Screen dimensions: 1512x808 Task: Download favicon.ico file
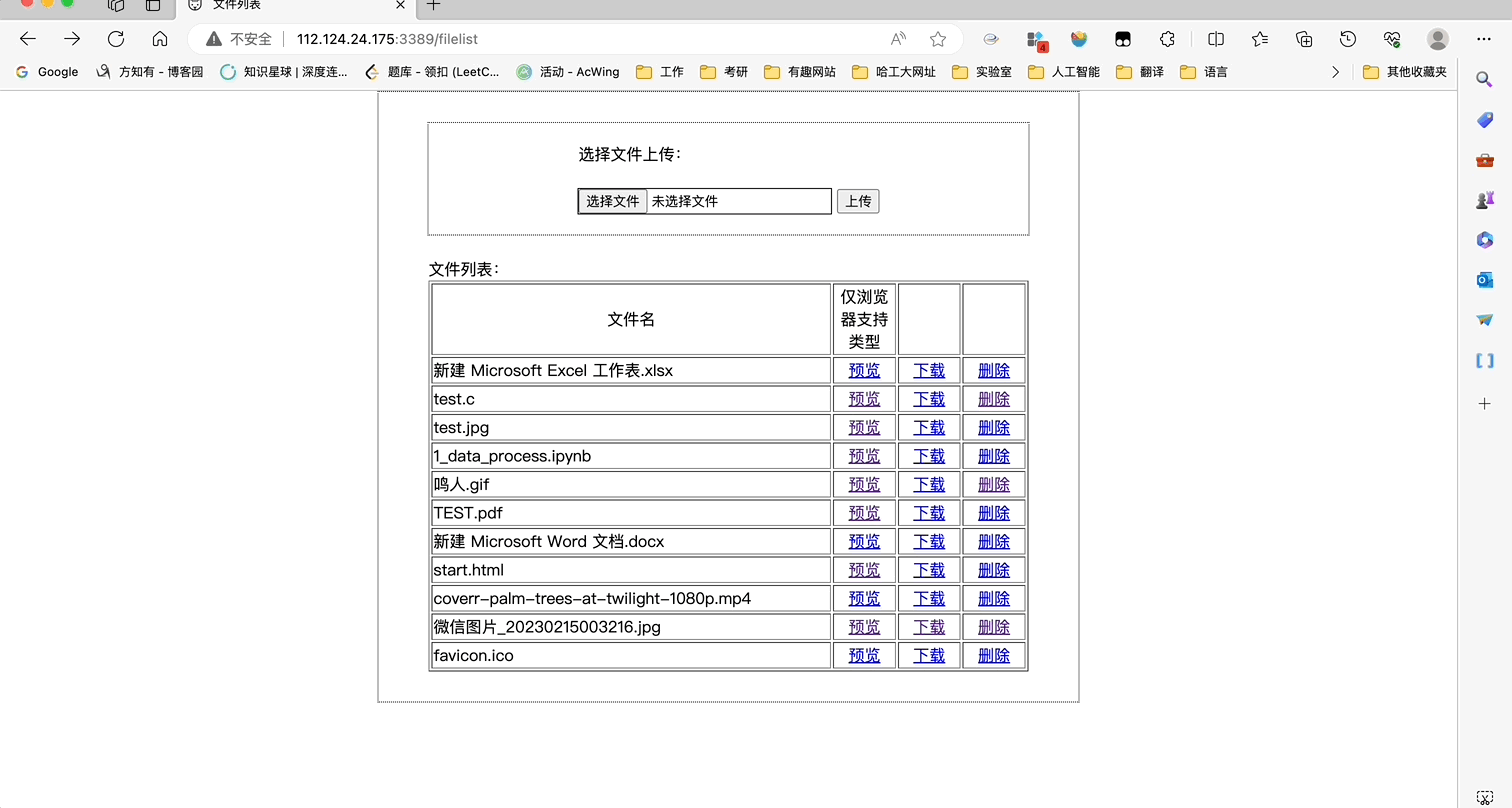pyautogui.click(x=929, y=655)
